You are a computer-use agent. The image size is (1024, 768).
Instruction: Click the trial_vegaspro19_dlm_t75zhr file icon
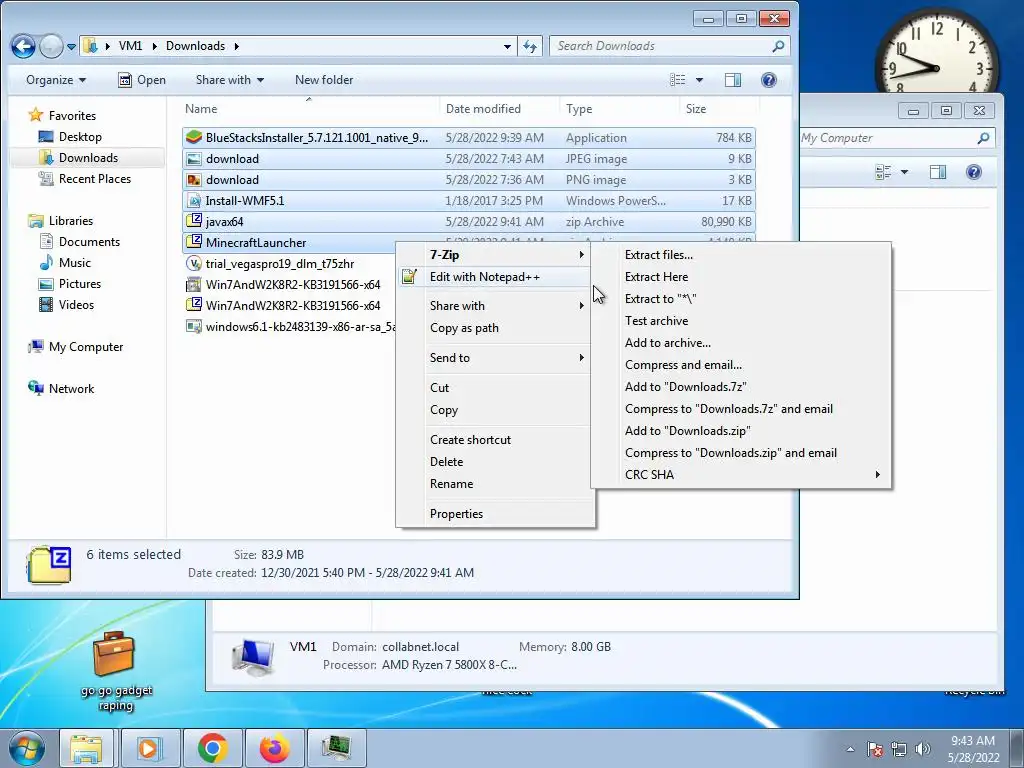pos(193,263)
